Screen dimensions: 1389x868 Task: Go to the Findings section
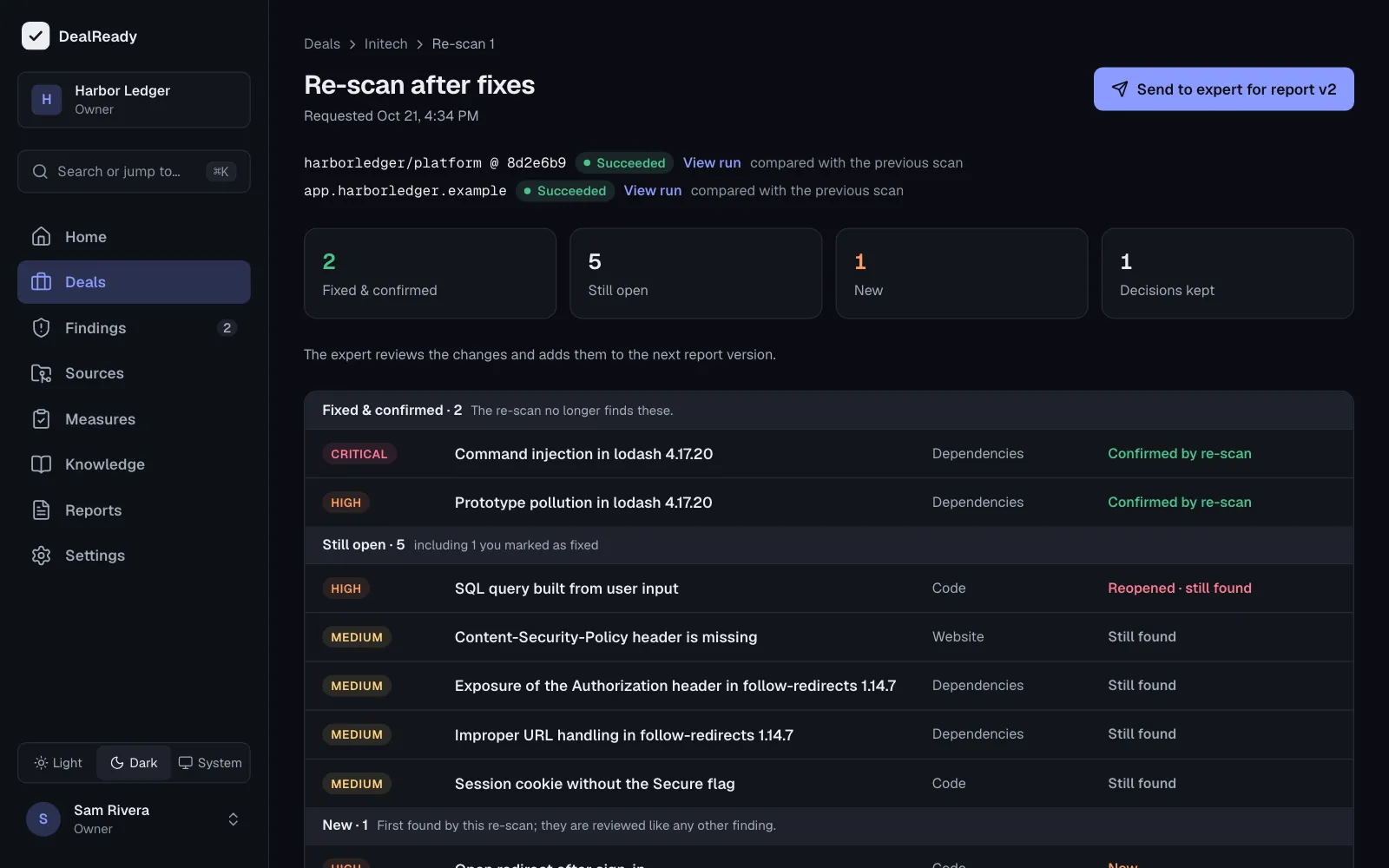134,327
